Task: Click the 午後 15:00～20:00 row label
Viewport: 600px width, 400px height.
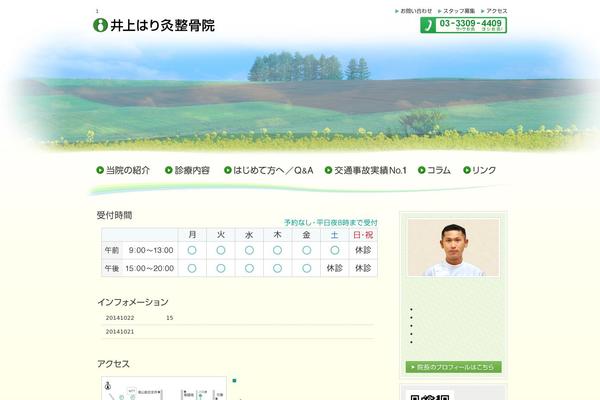Action: click(x=139, y=268)
